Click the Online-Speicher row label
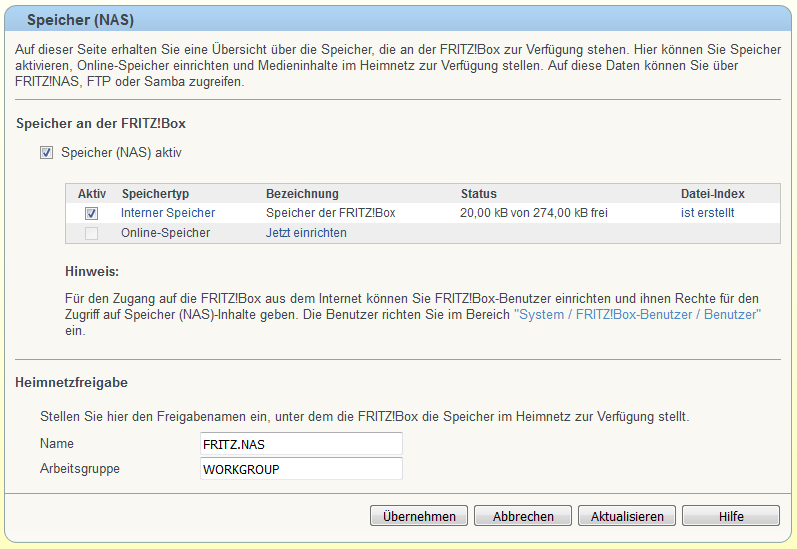The image size is (797, 549). (x=165, y=233)
